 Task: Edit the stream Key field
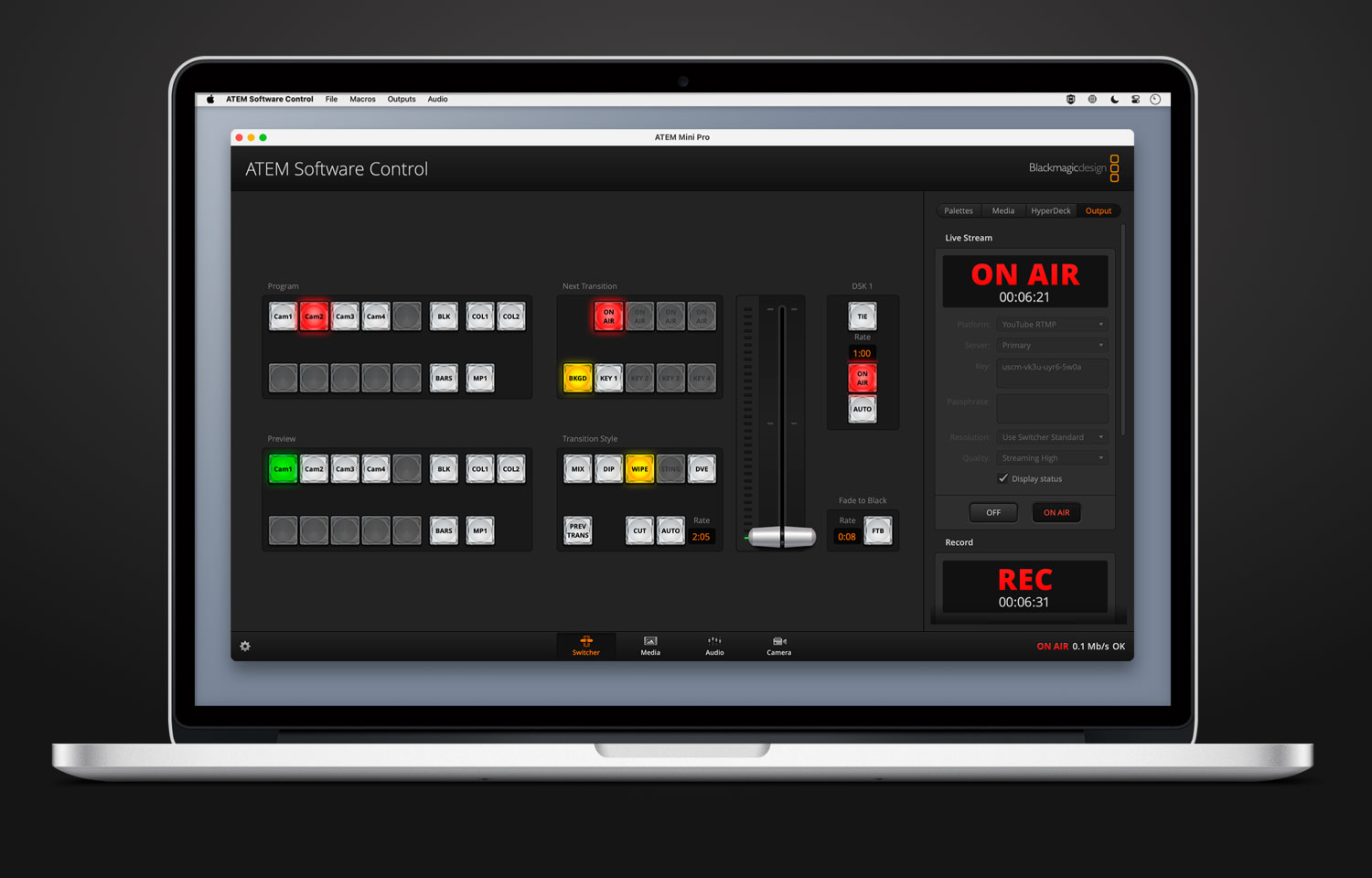click(x=1052, y=372)
